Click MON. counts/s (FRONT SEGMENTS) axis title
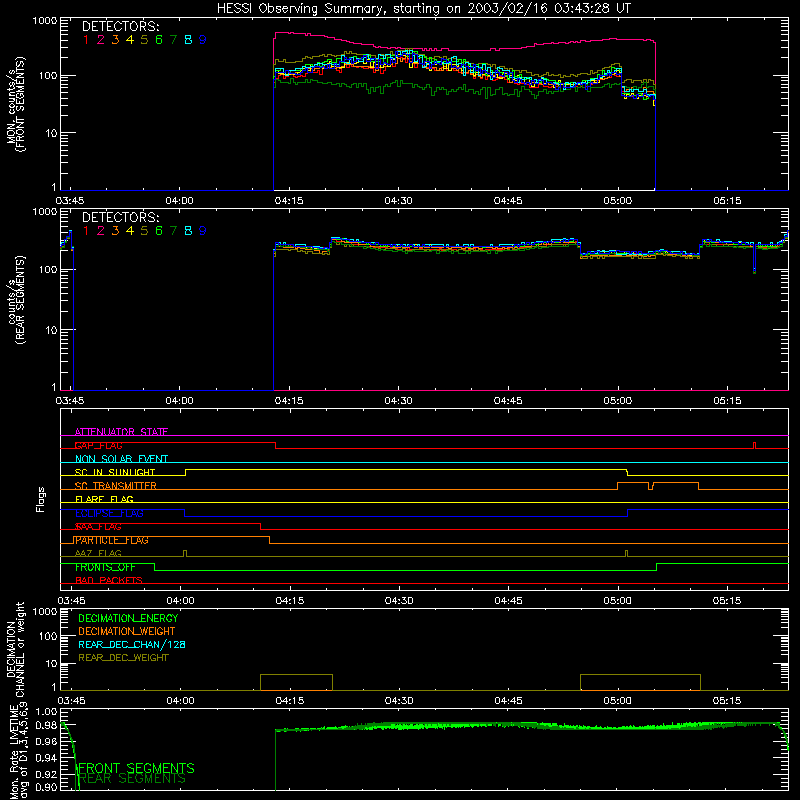Image resolution: width=800 pixels, height=800 pixels. (15, 105)
